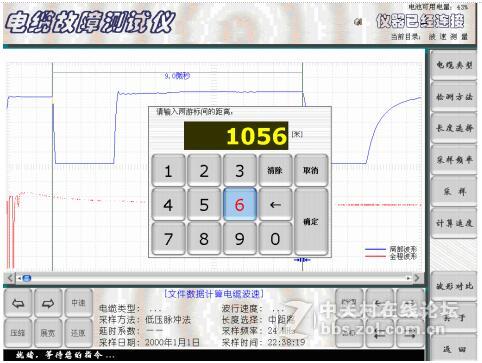
Task: Click the 采样 sidebar button
Action: point(454,192)
